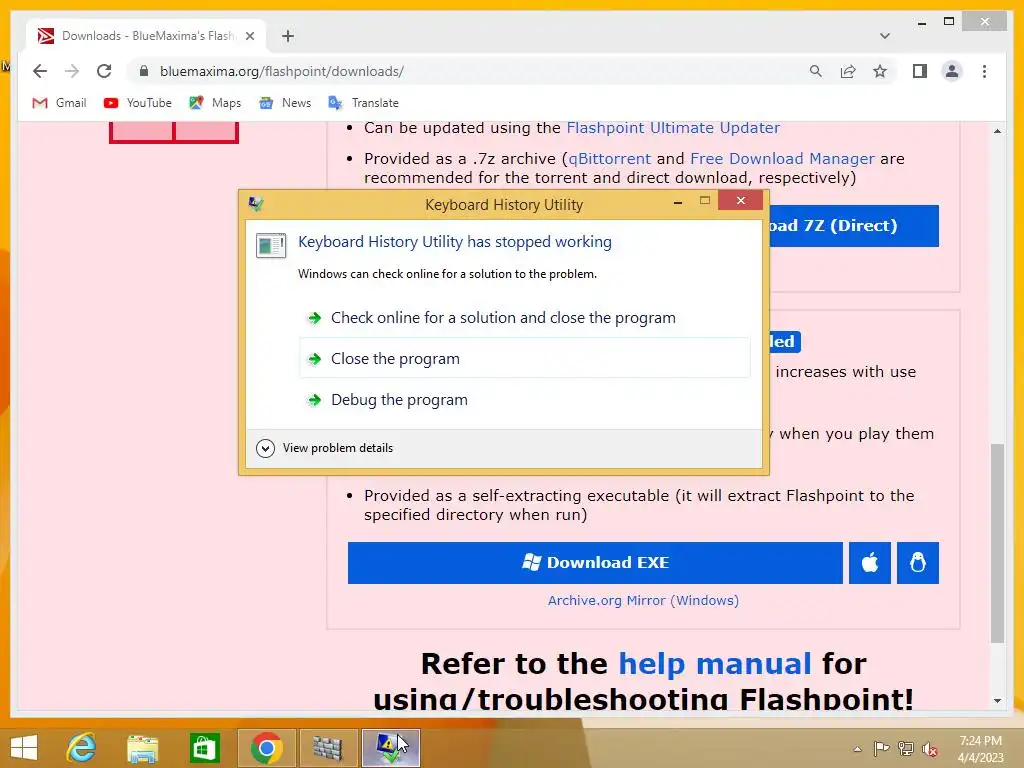Open the Translate bookmark
The image size is (1024, 768).
[363, 103]
